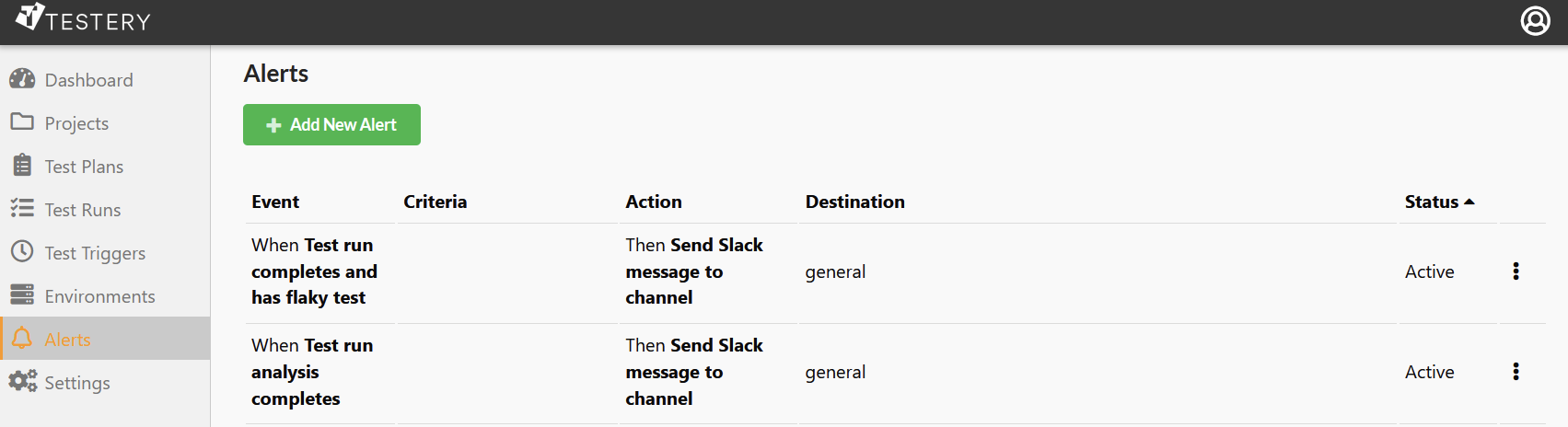Click the Add New Alert button
1568x427 pixels.
tap(331, 124)
